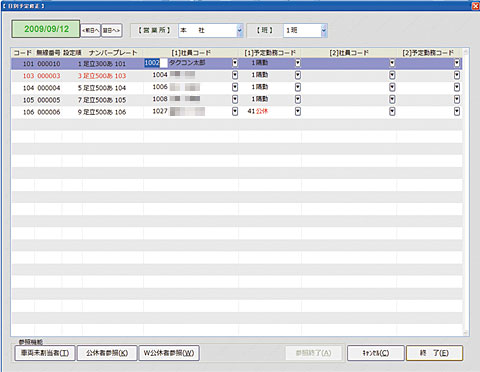Close the window with the red X
The image size is (480, 372).
(476, 6)
